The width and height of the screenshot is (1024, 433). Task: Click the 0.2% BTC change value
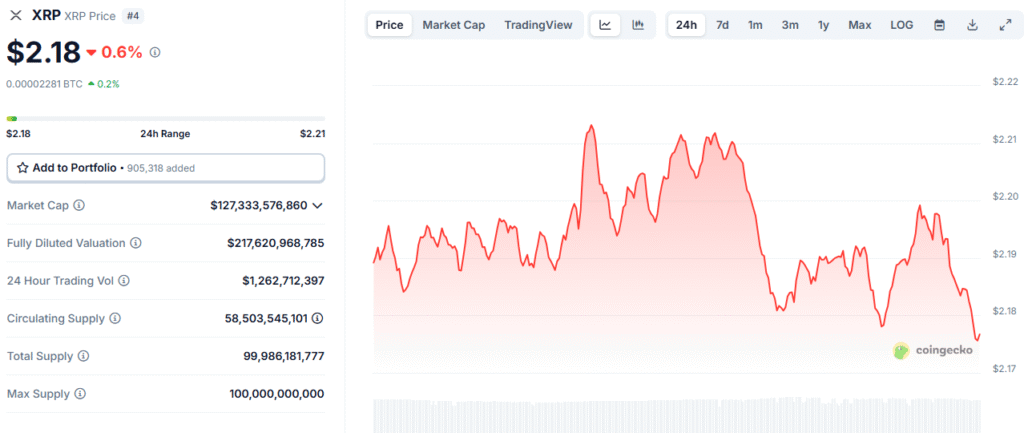tap(108, 84)
